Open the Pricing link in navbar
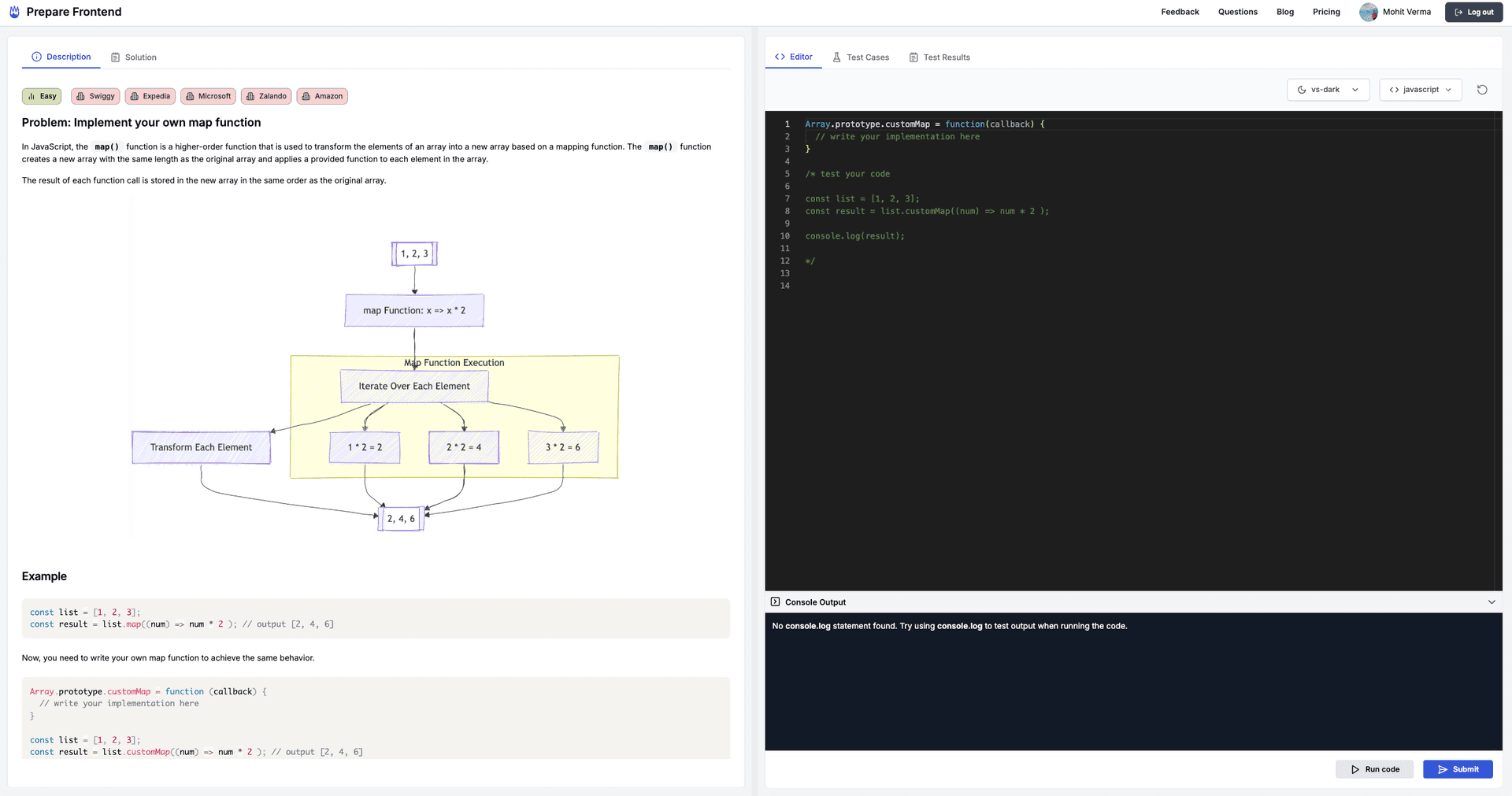The height and width of the screenshot is (796, 1512). [1326, 12]
